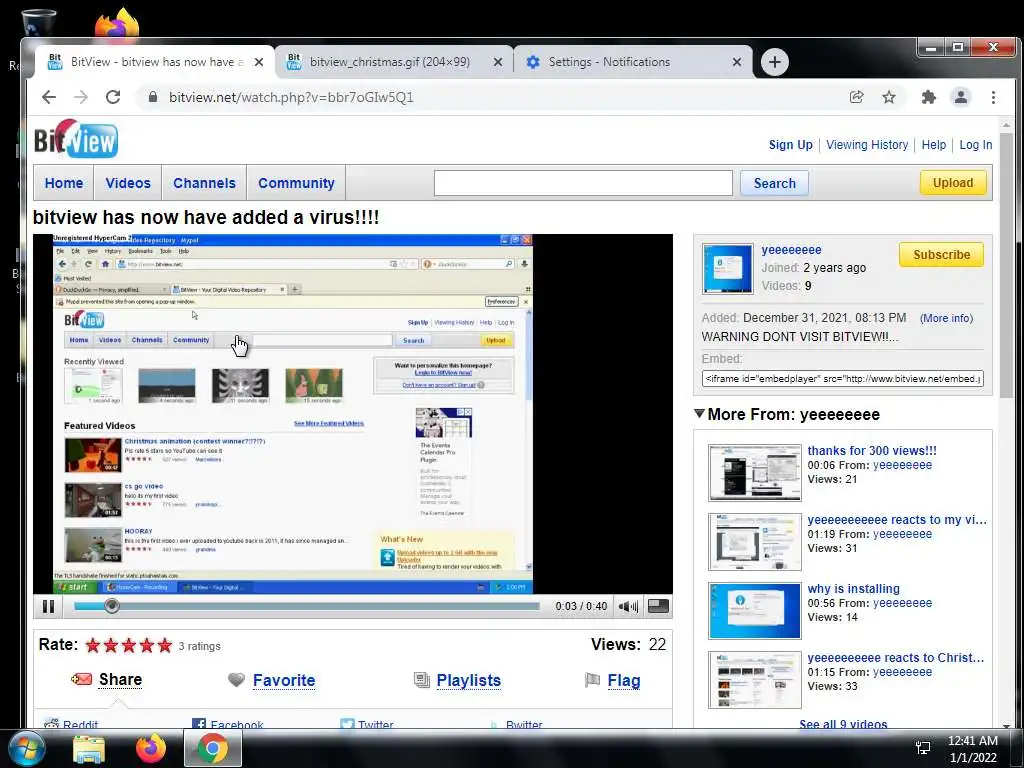This screenshot has height=768, width=1024.
Task: Collapse the More From: yeeeeeeee section
Action: coord(699,413)
